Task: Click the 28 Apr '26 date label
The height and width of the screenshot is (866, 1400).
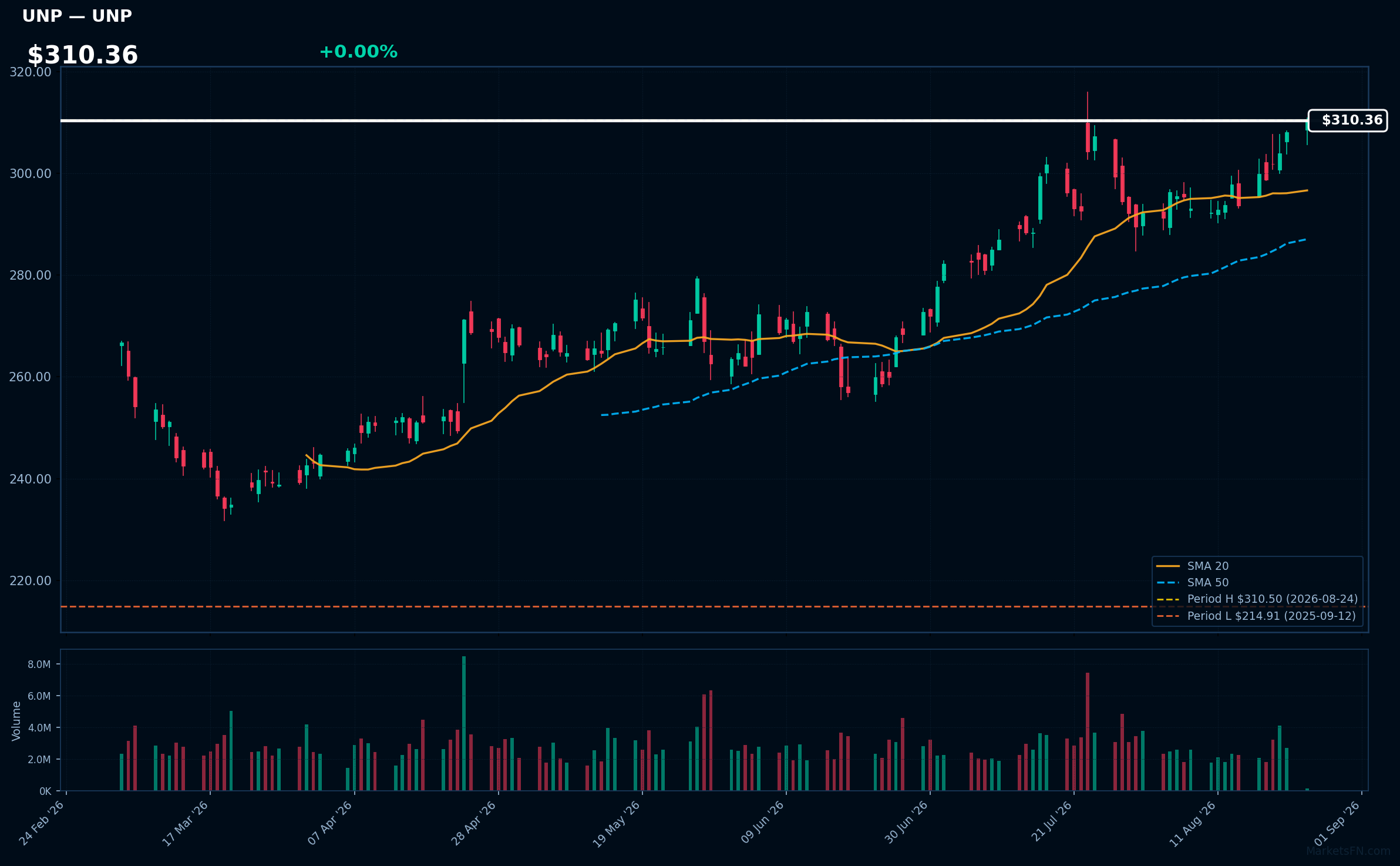Action: click(x=474, y=824)
